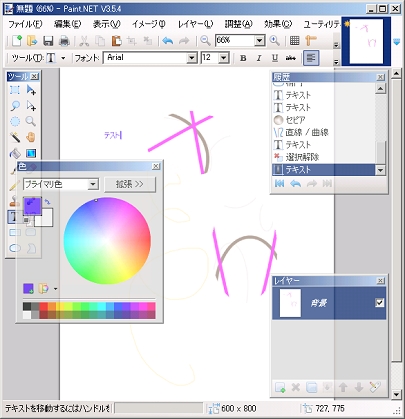Viewport: 405px width, 419px height.
Task: Save the image with the floppy icon
Action: [x=48, y=41]
